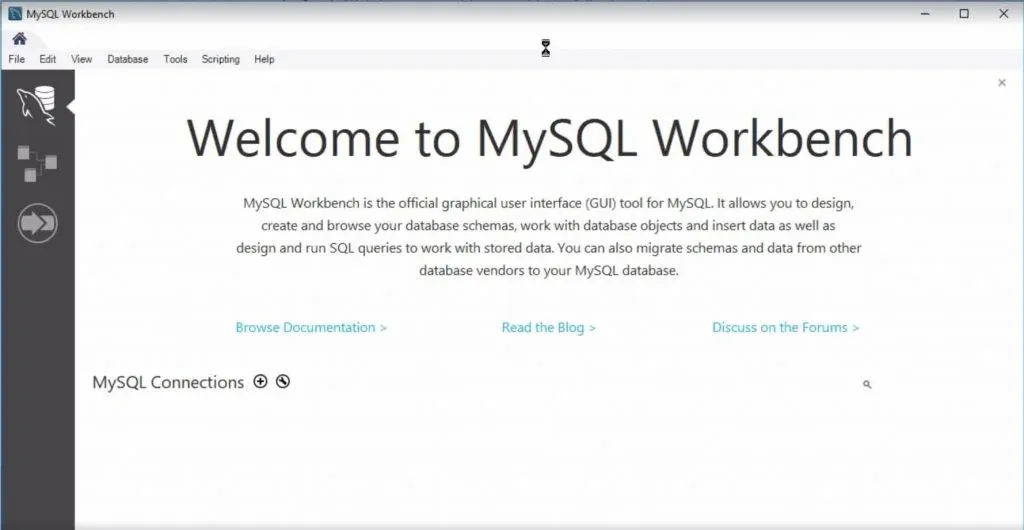The height and width of the screenshot is (530, 1024).
Task: Visit the Discuss on the Forums link
Action: coord(785,327)
